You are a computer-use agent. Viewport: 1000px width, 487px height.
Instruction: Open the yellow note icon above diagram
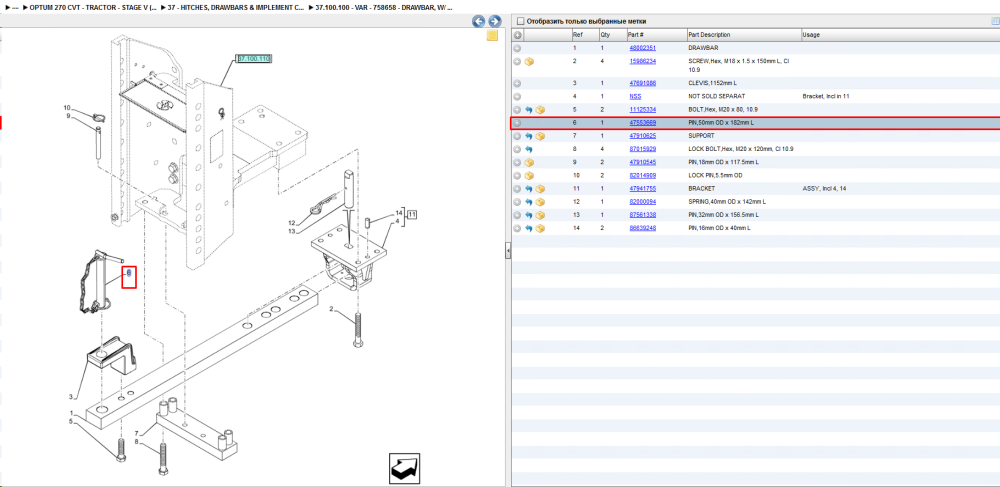tap(492, 36)
